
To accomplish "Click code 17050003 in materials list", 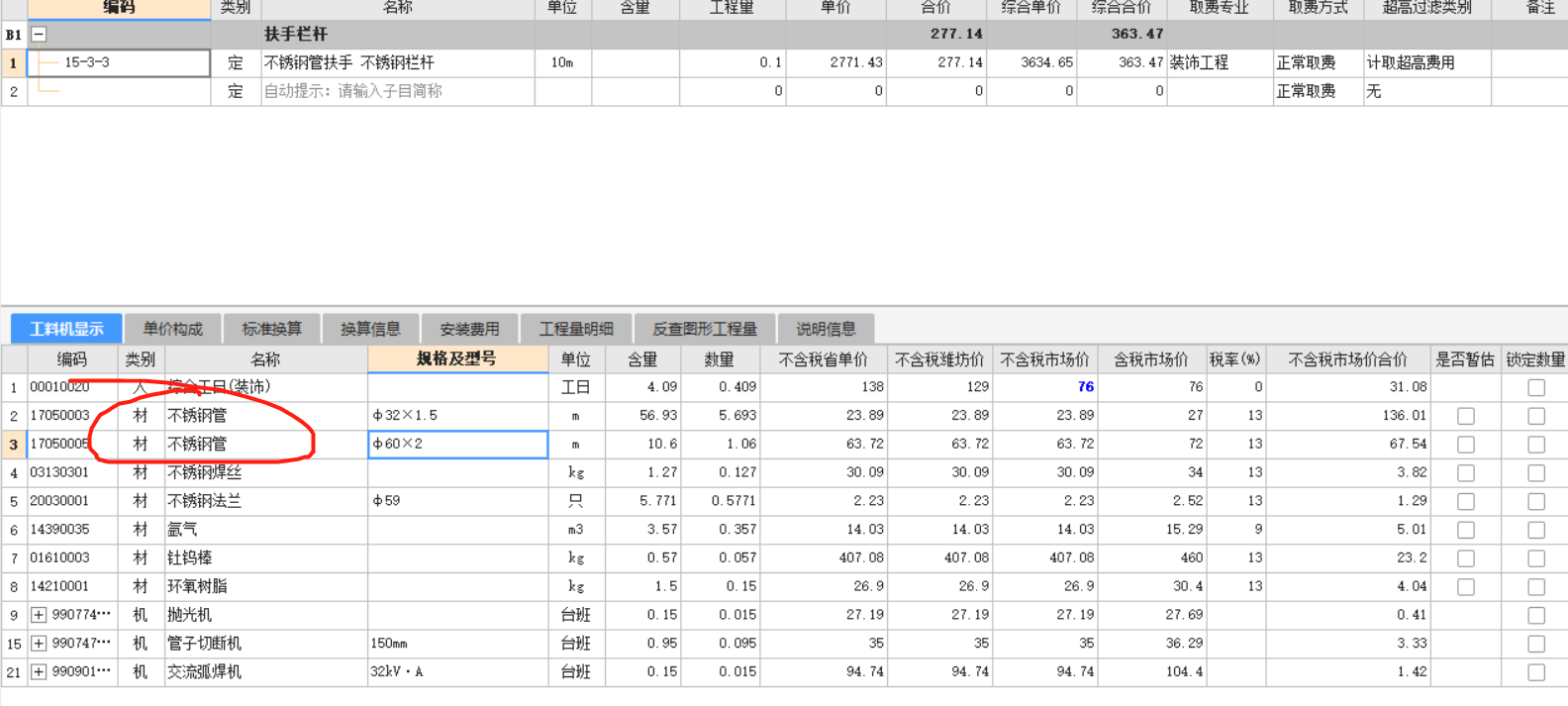I will (59, 416).
